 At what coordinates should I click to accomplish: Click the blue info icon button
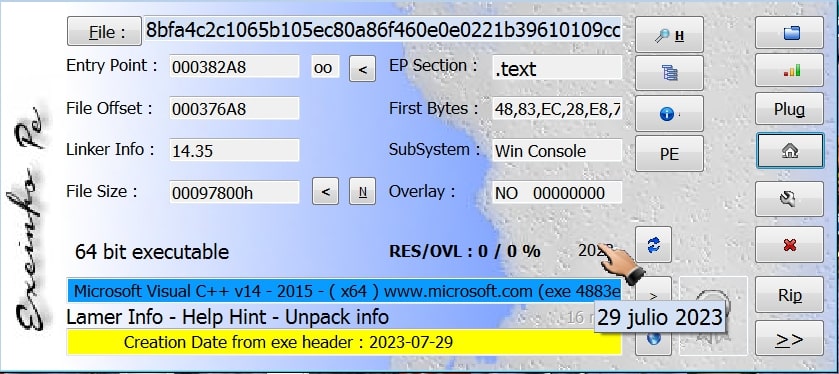(x=669, y=113)
